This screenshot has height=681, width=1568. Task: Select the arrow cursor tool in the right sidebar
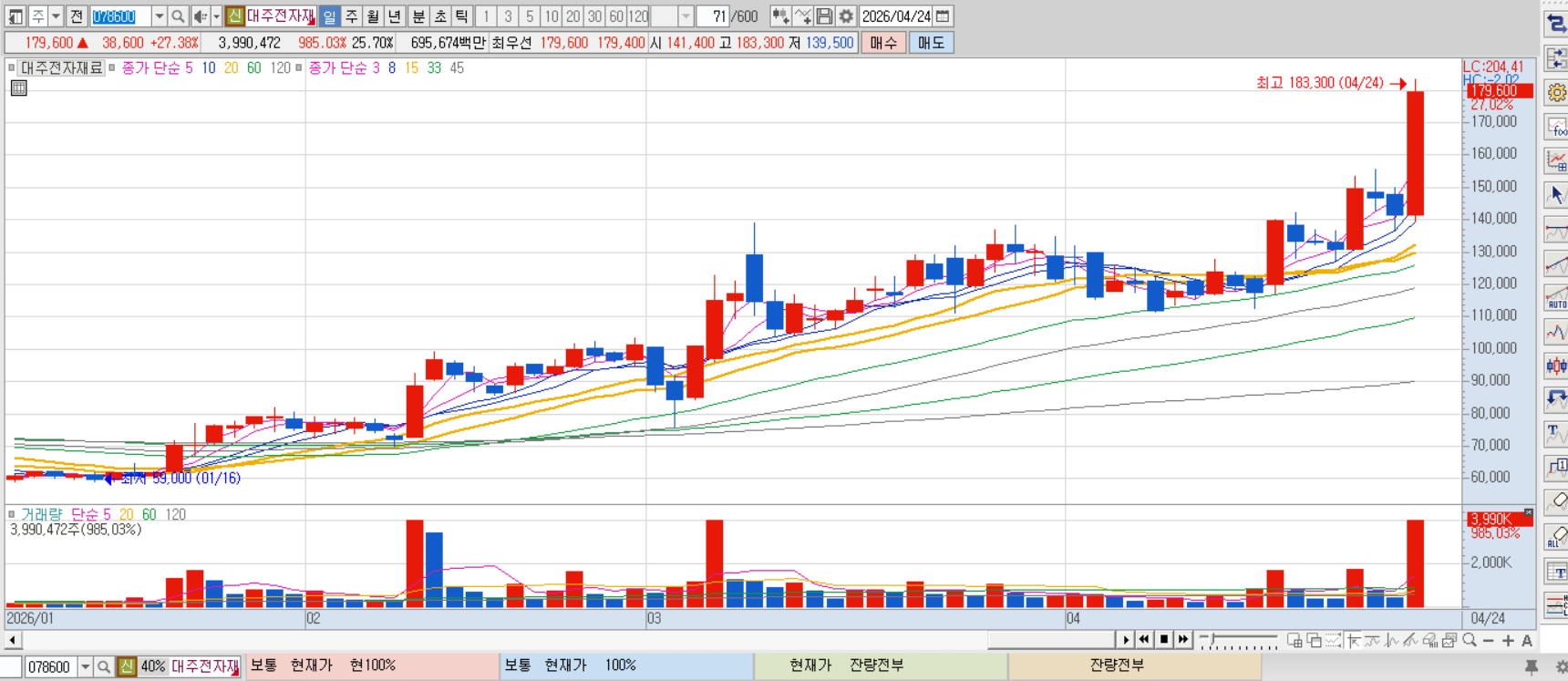coord(1556,194)
